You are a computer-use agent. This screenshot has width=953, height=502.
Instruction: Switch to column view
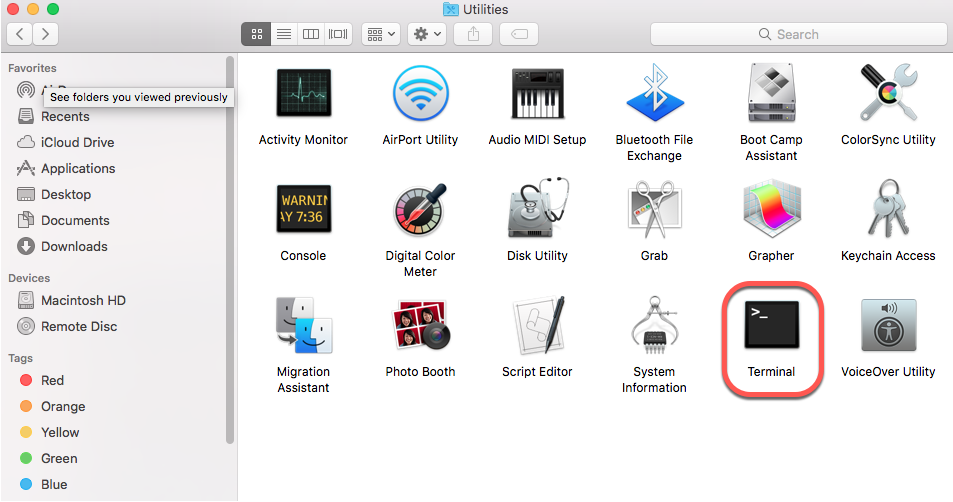pos(311,34)
